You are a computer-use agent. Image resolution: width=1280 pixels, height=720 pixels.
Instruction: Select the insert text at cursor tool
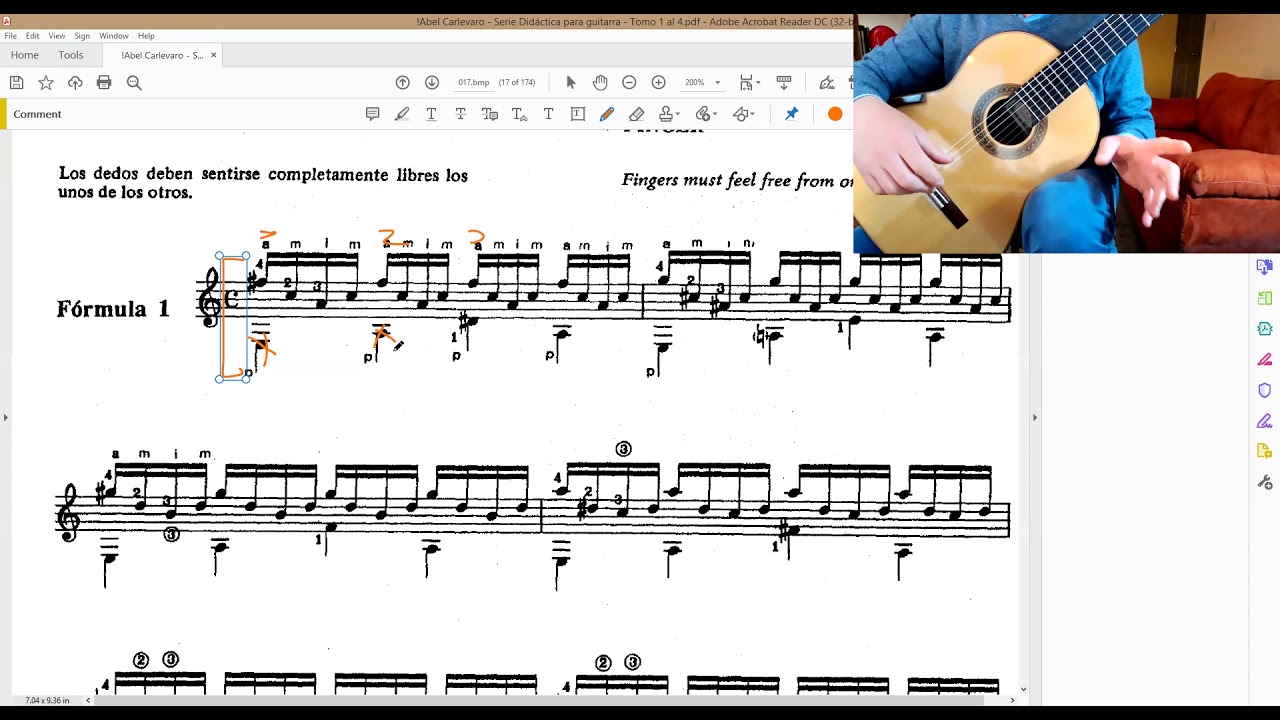(x=519, y=114)
